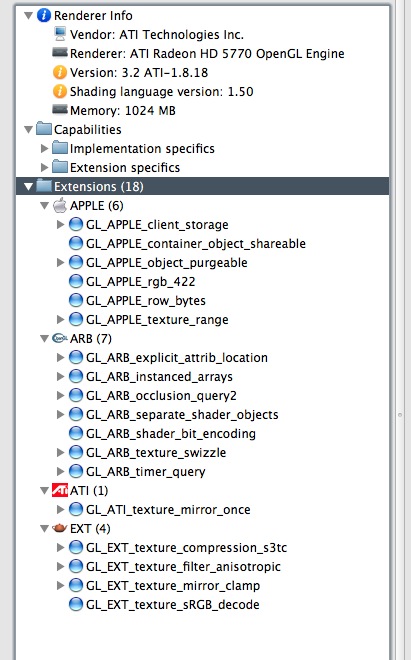411x660 pixels.
Task: Click the orange info icon for Shading language version
Action: coord(60,91)
